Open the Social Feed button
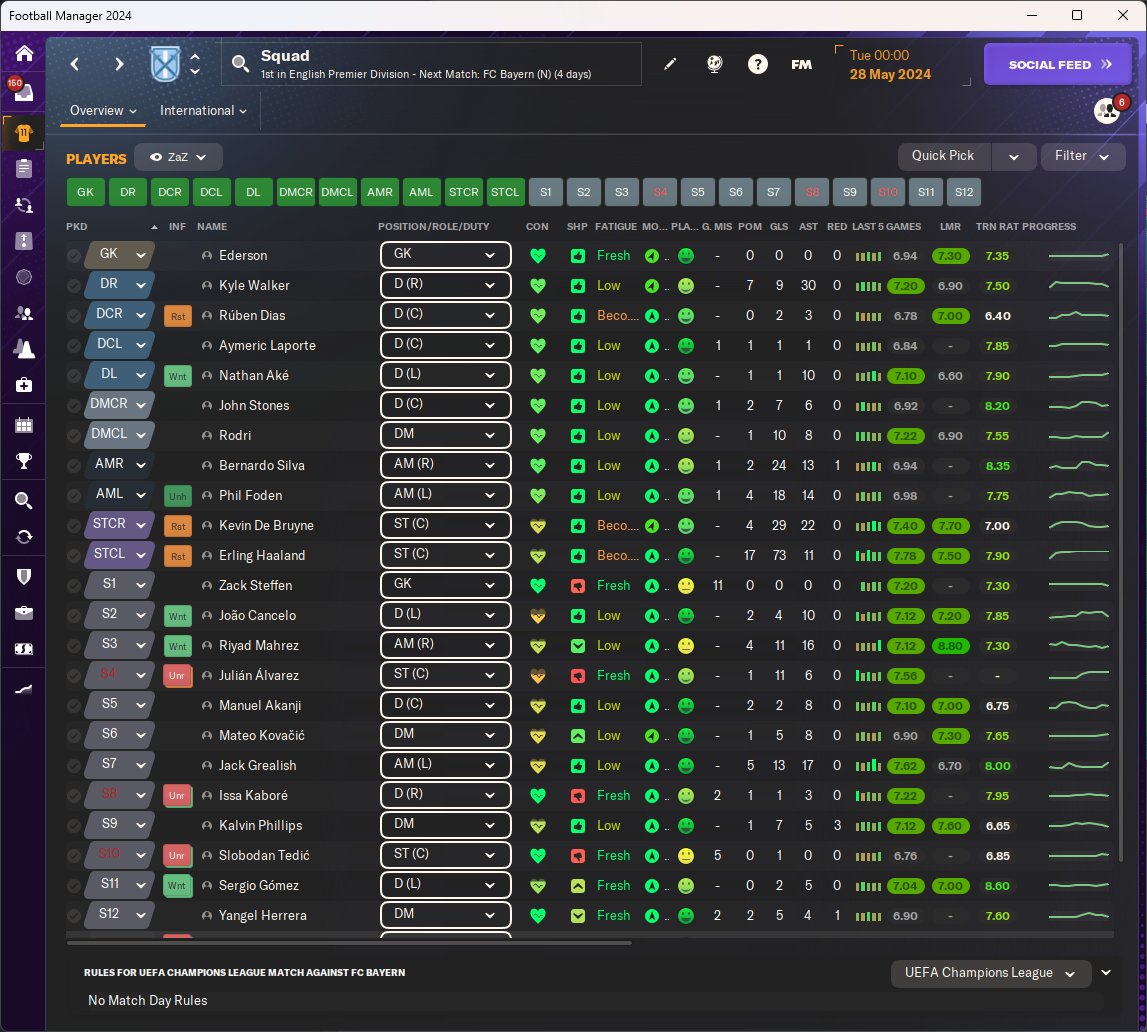The width and height of the screenshot is (1147, 1032). point(1059,64)
